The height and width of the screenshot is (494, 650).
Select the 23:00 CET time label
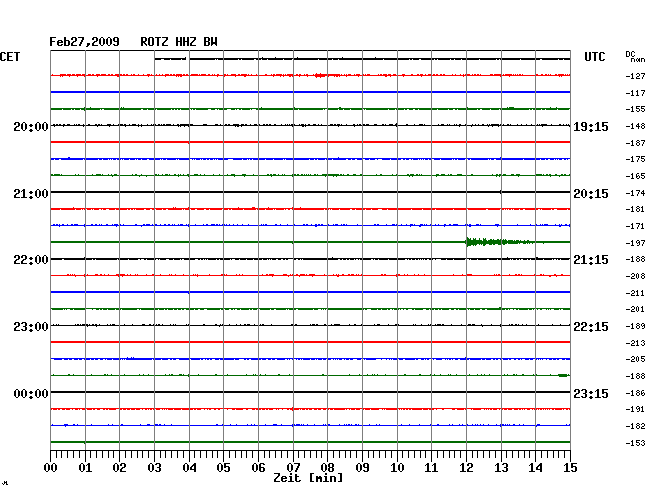31,327
